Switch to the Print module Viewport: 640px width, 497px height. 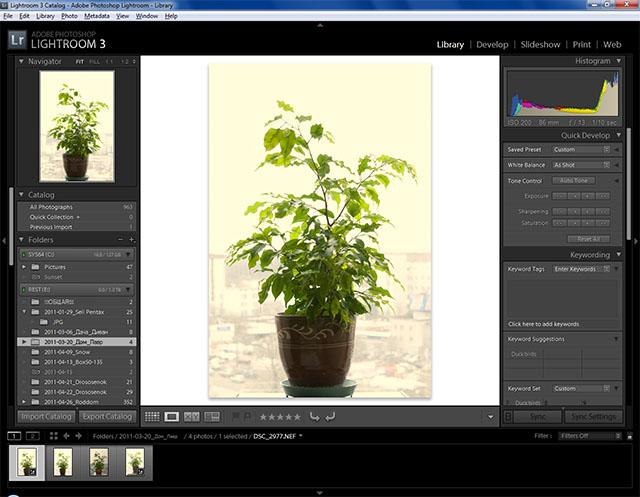point(582,44)
